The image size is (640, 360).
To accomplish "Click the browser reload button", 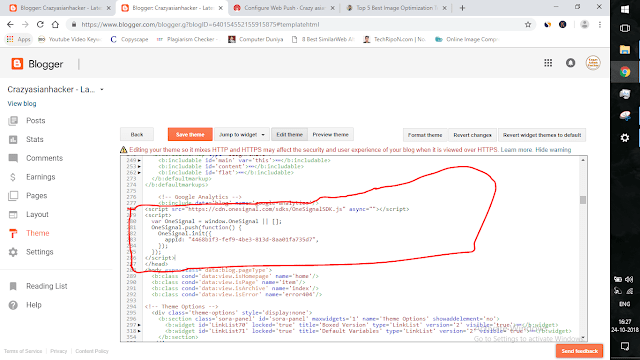I will (40, 24).
